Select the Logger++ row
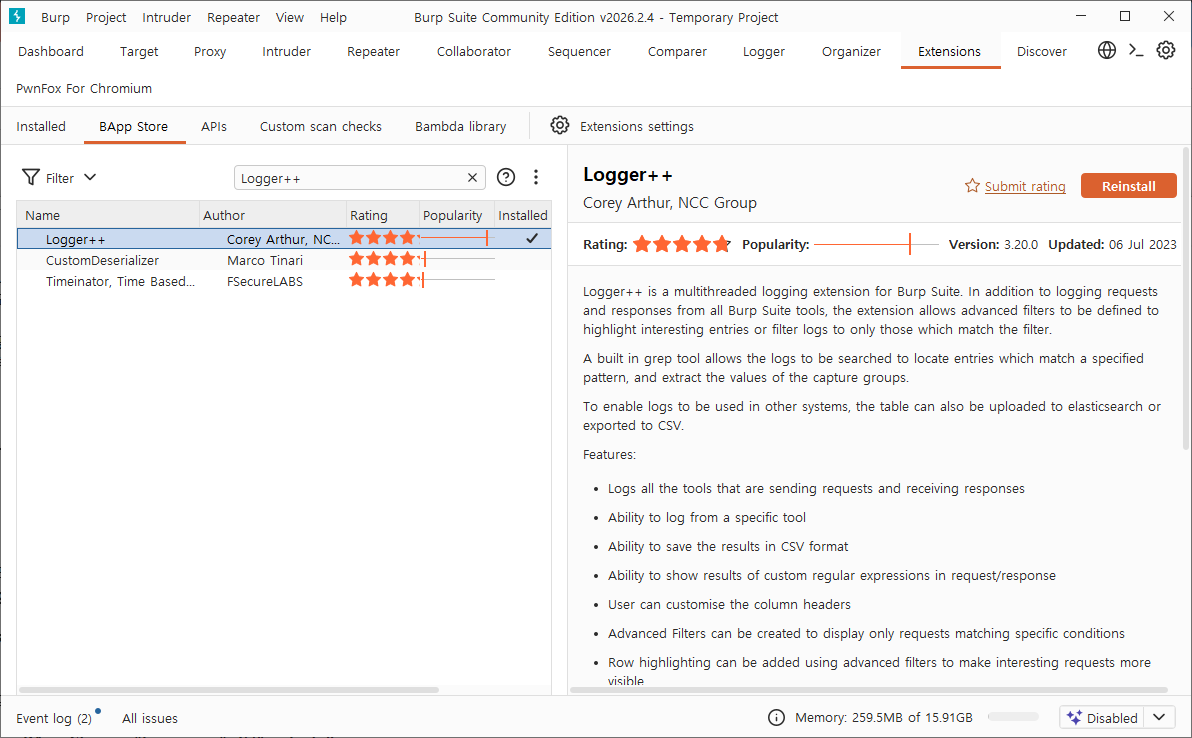1192x738 pixels. (x=284, y=239)
